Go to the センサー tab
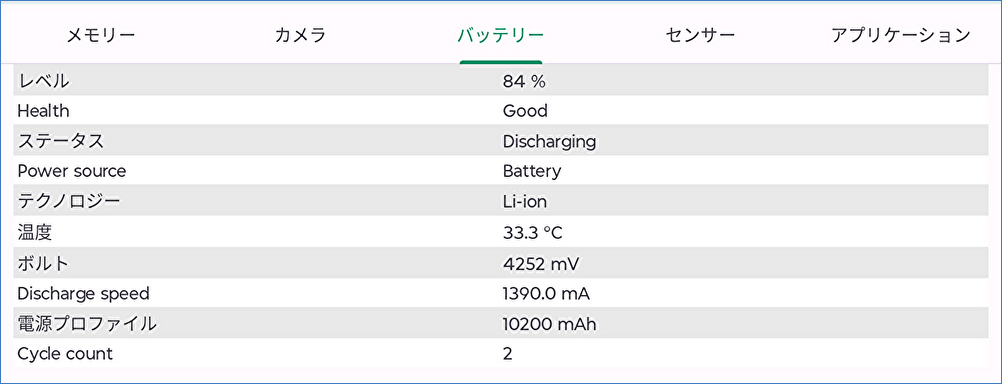Viewport: 1002px width, 384px height. tap(700, 35)
